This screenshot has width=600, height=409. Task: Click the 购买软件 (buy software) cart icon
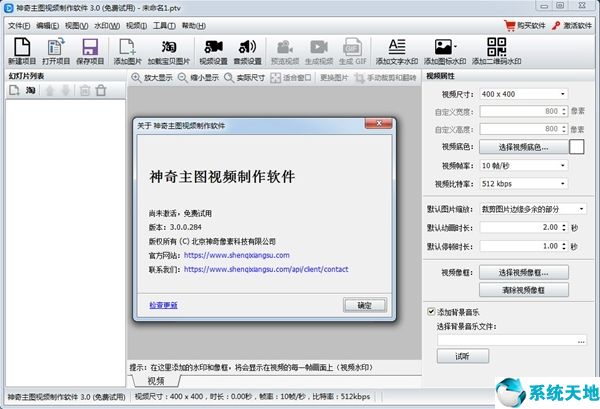click(510, 26)
